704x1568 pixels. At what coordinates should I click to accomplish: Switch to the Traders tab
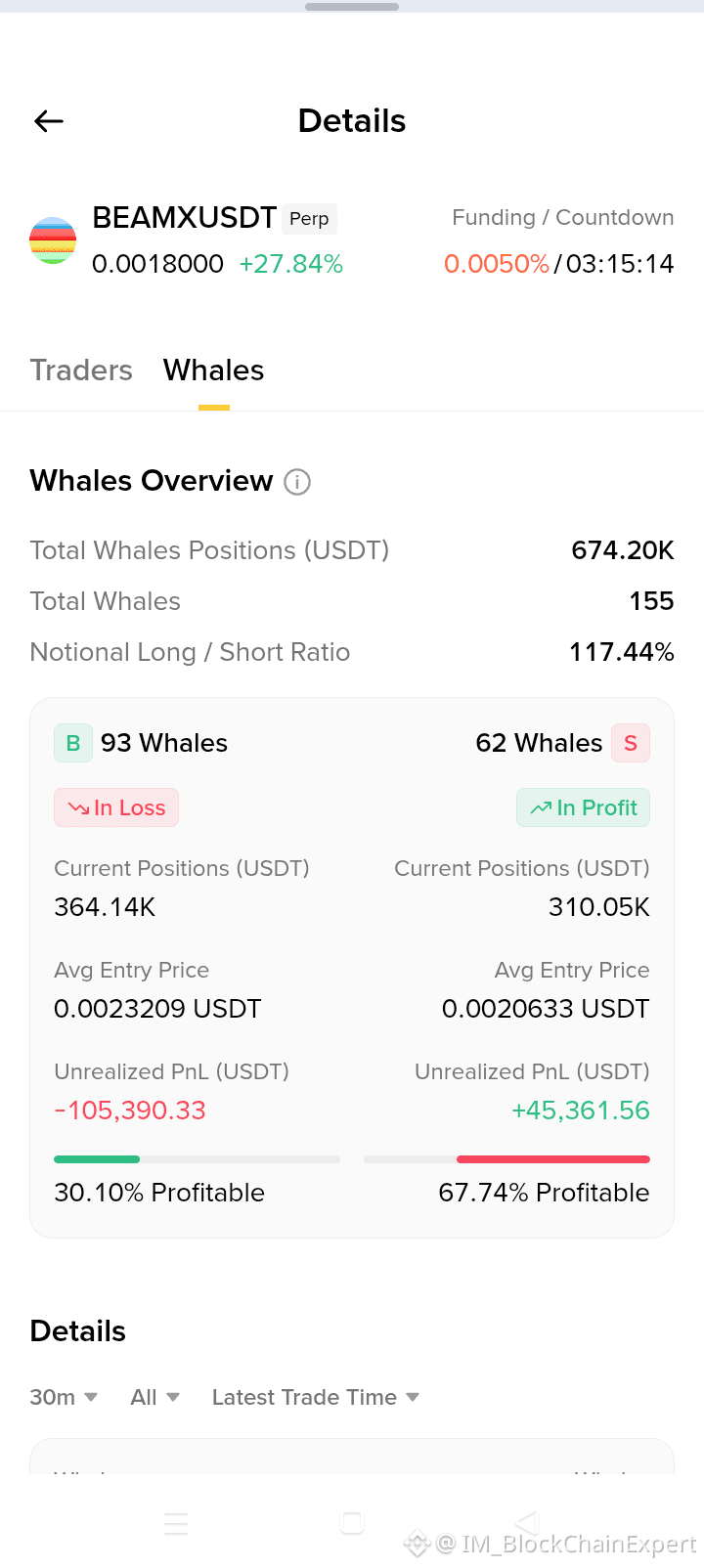tap(81, 370)
